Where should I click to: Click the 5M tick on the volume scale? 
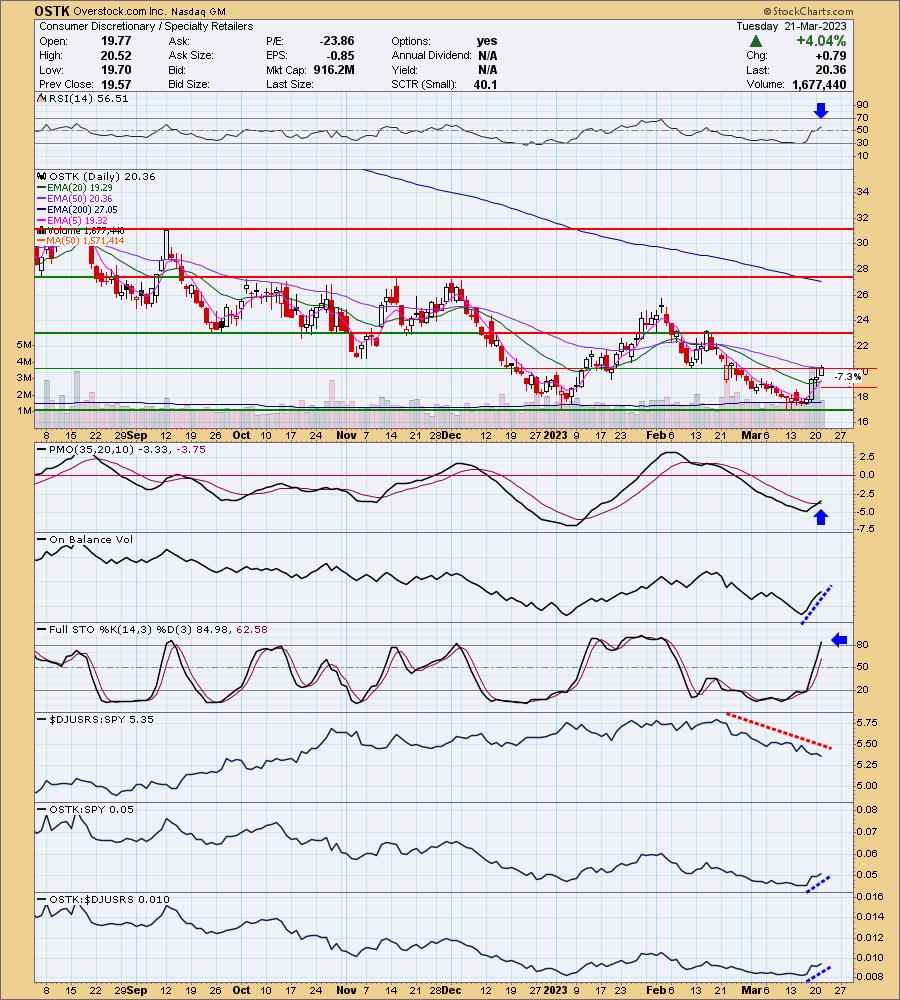[x=24, y=345]
